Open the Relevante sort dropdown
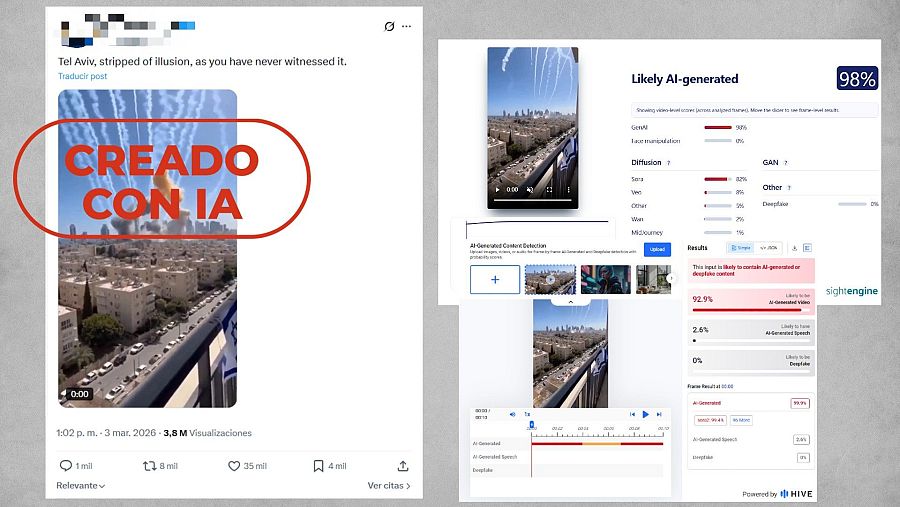This screenshot has height=507, width=900. [x=80, y=486]
